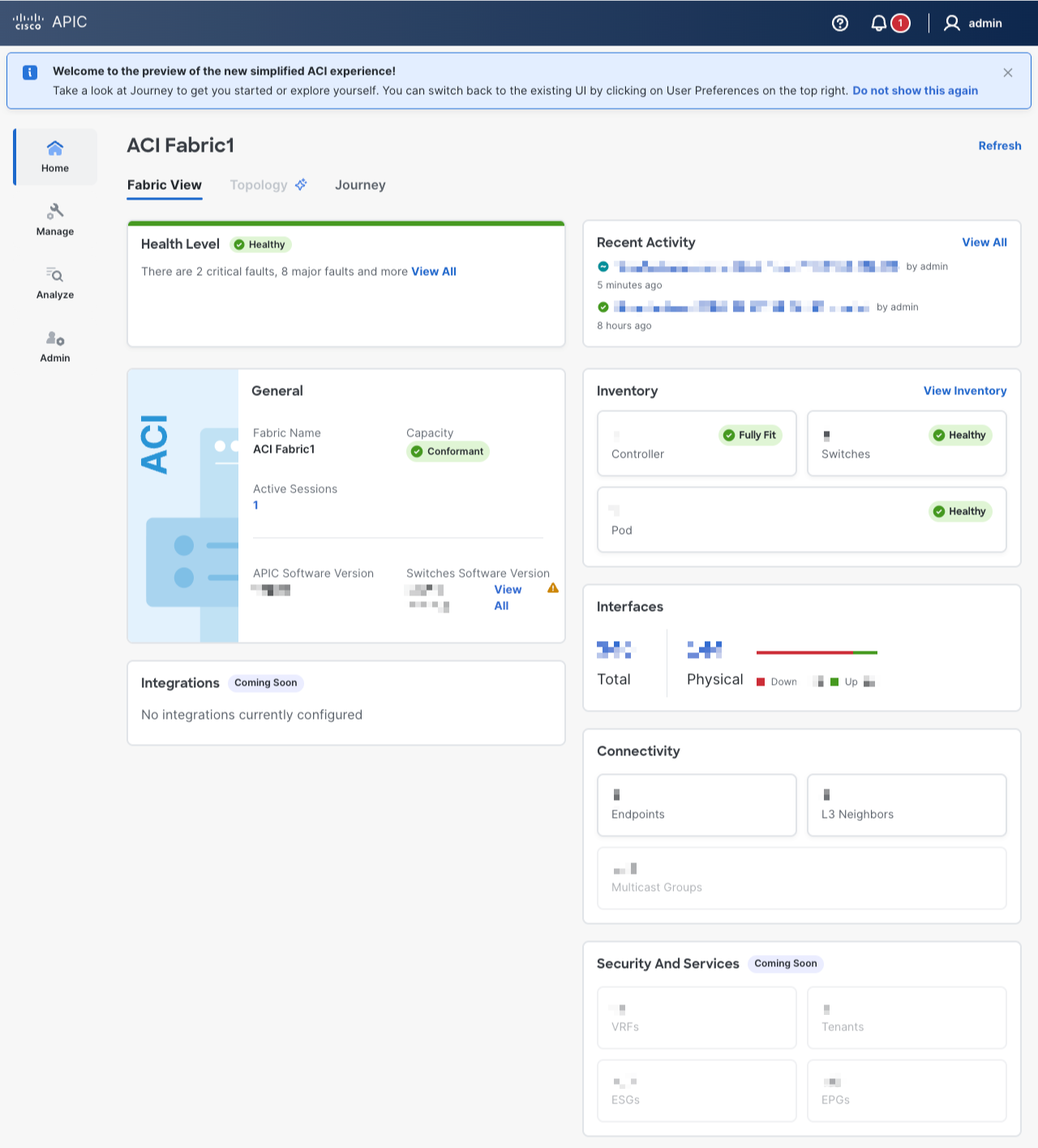Click the admin user profile icon
The image size is (1038, 1148).
pyautogui.click(x=952, y=24)
